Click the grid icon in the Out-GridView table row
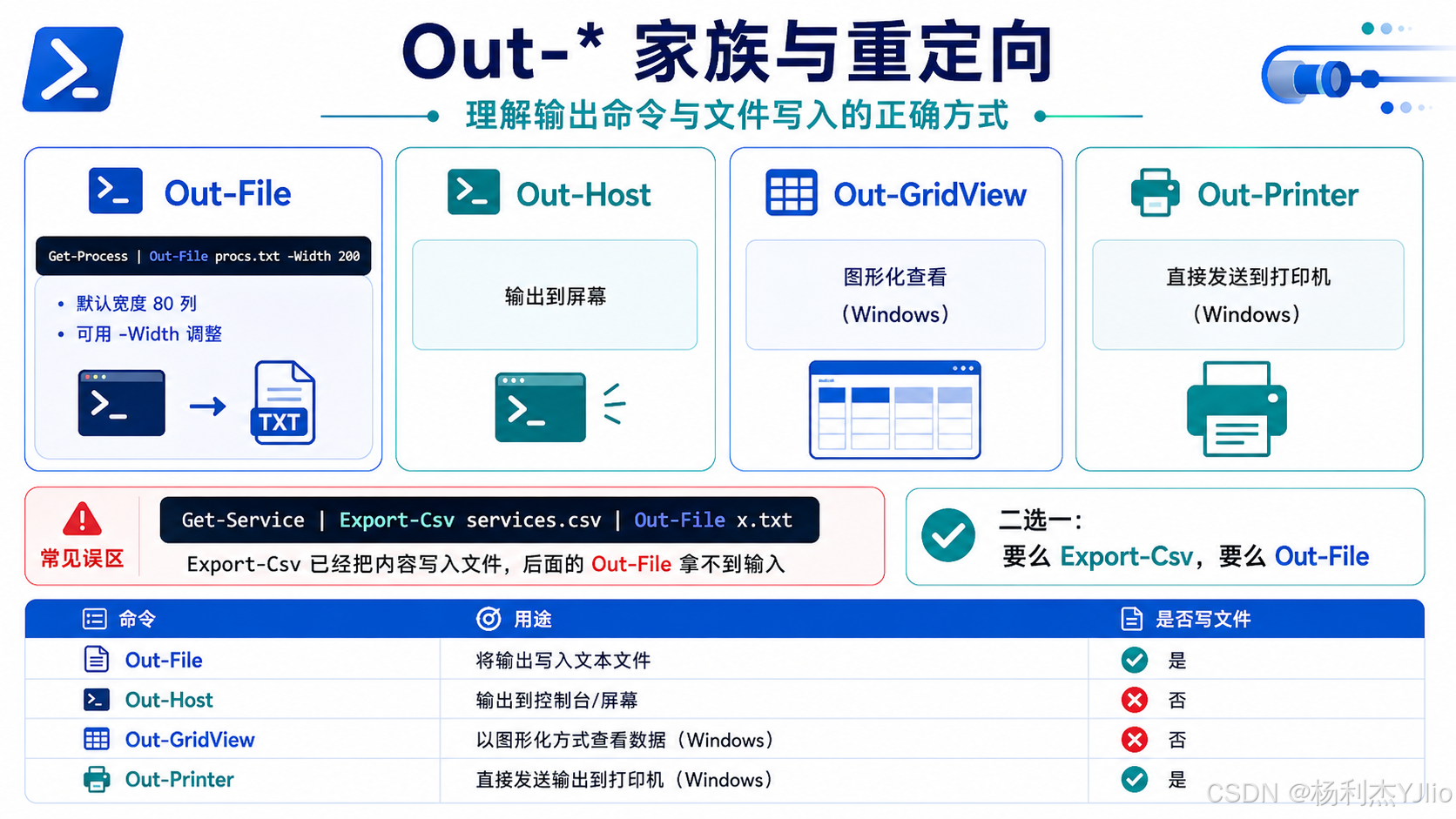 (x=97, y=740)
